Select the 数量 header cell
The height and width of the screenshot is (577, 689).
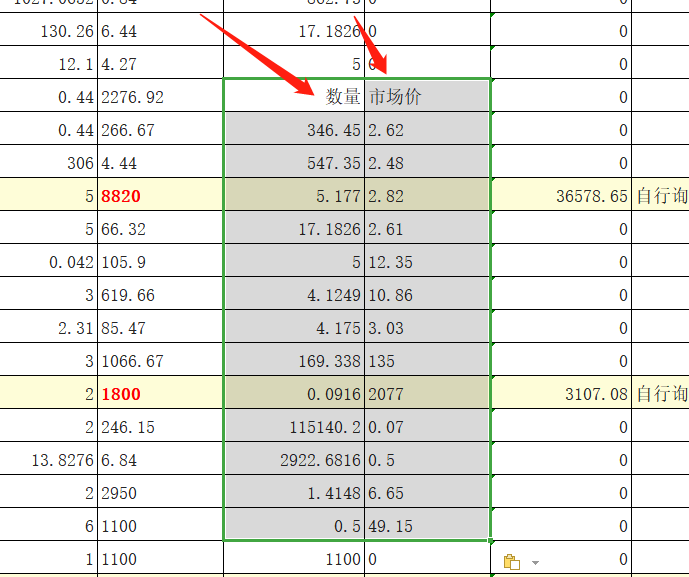click(x=294, y=97)
